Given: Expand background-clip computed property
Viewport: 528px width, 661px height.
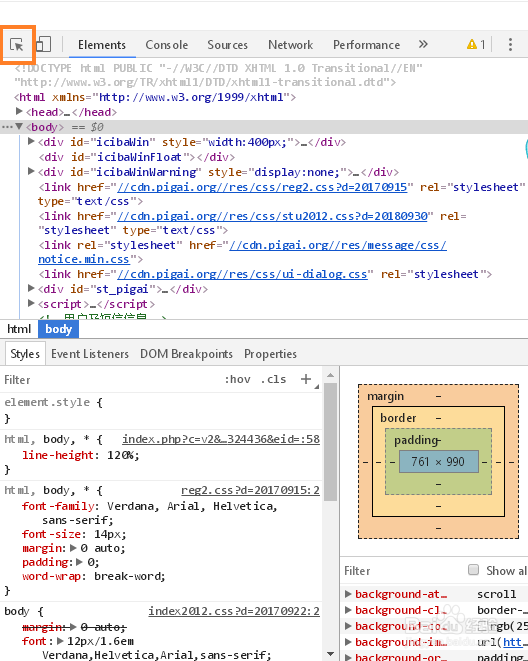Looking at the screenshot, I should (348, 610).
